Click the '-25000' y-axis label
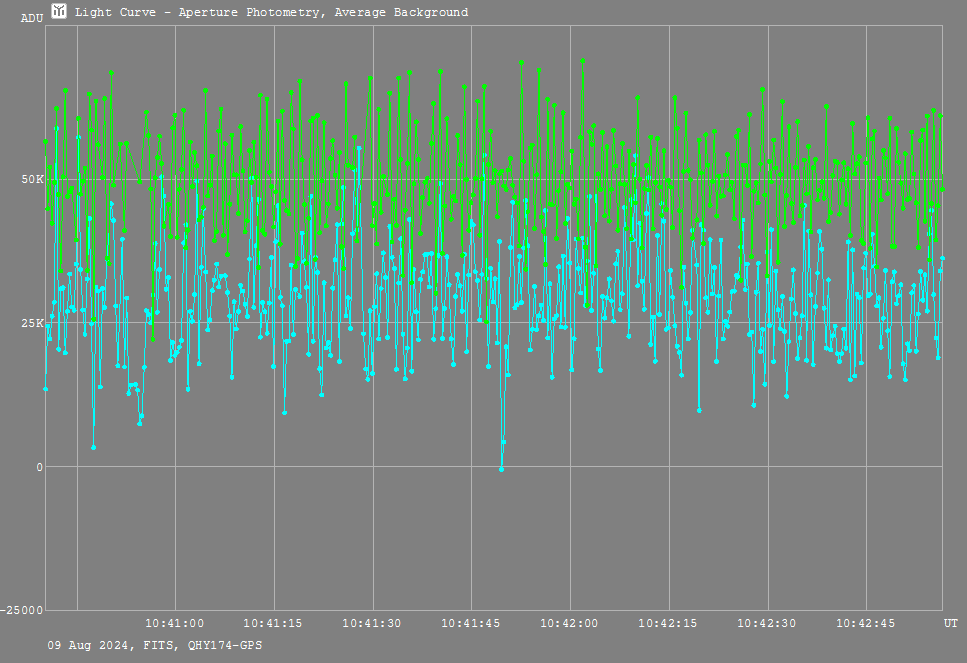The width and height of the screenshot is (967, 663). [22, 611]
